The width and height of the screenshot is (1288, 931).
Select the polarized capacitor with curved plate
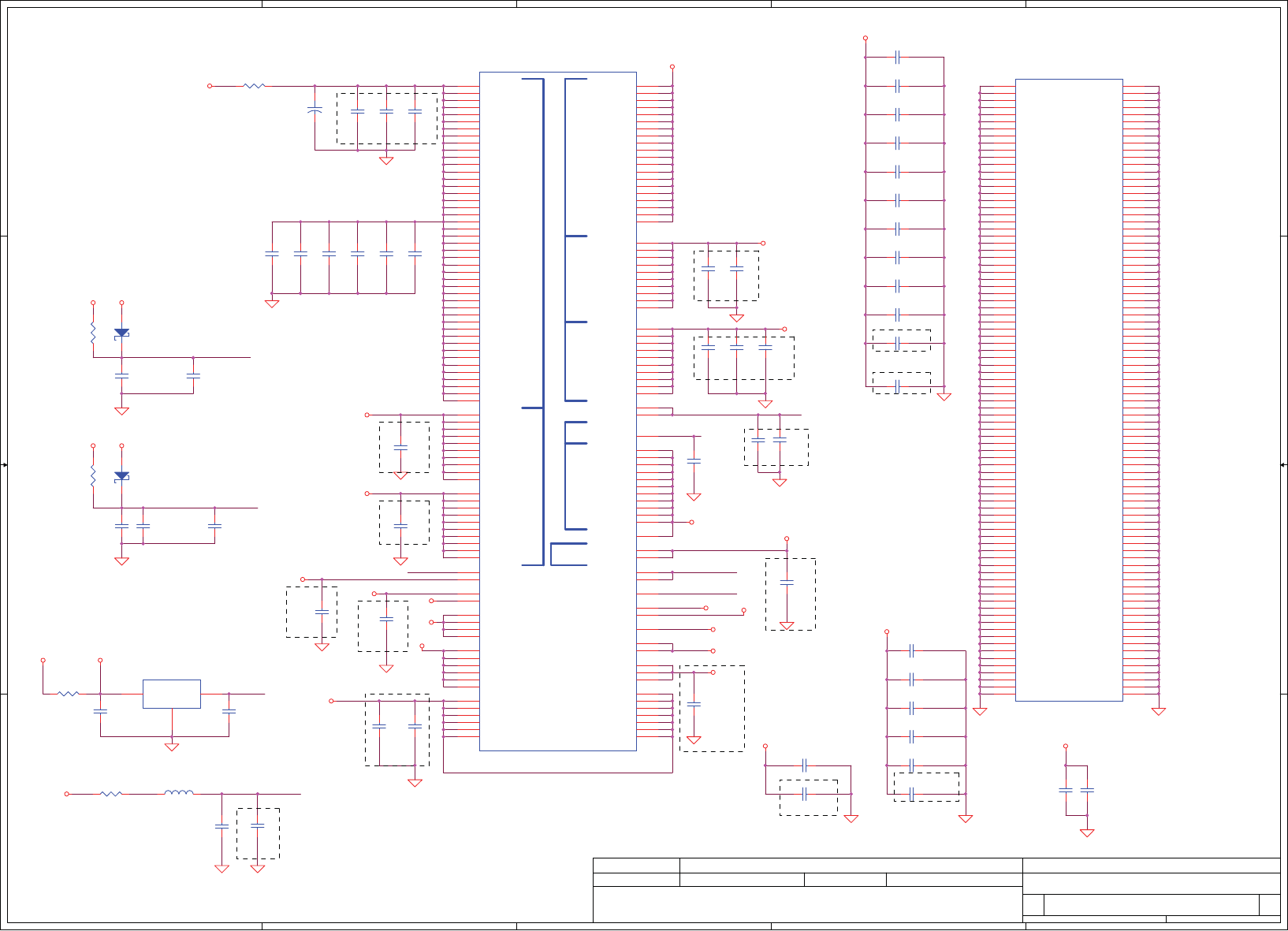click(x=315, y=110)
